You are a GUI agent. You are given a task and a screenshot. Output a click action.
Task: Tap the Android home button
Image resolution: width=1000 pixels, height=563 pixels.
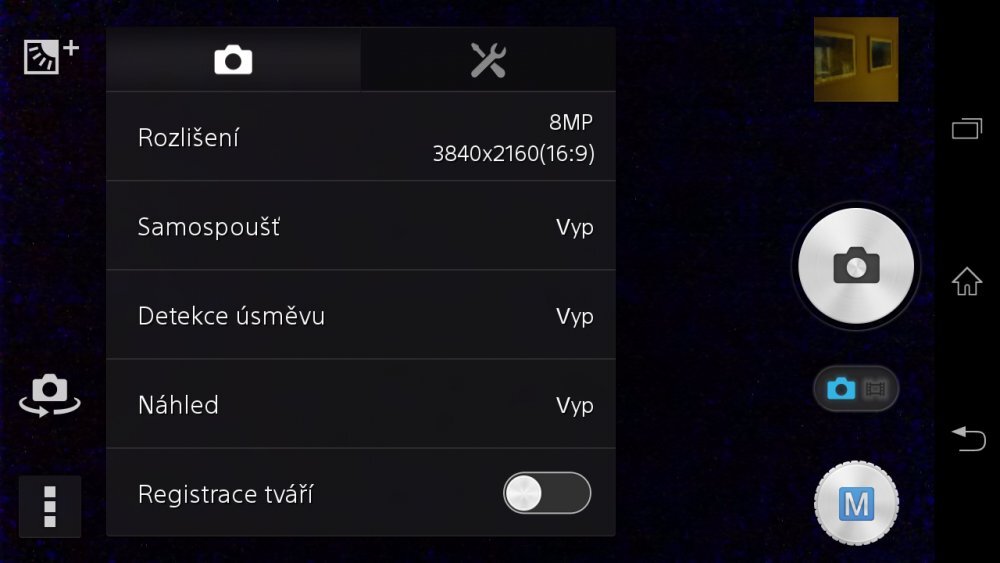tap(967, 281)
